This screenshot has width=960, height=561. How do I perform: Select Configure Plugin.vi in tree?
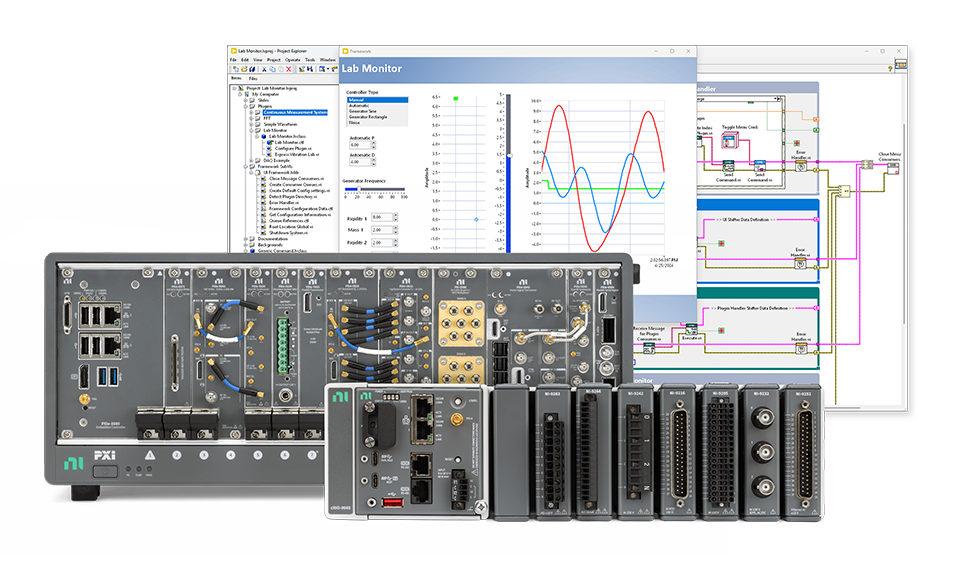(293, 148)
